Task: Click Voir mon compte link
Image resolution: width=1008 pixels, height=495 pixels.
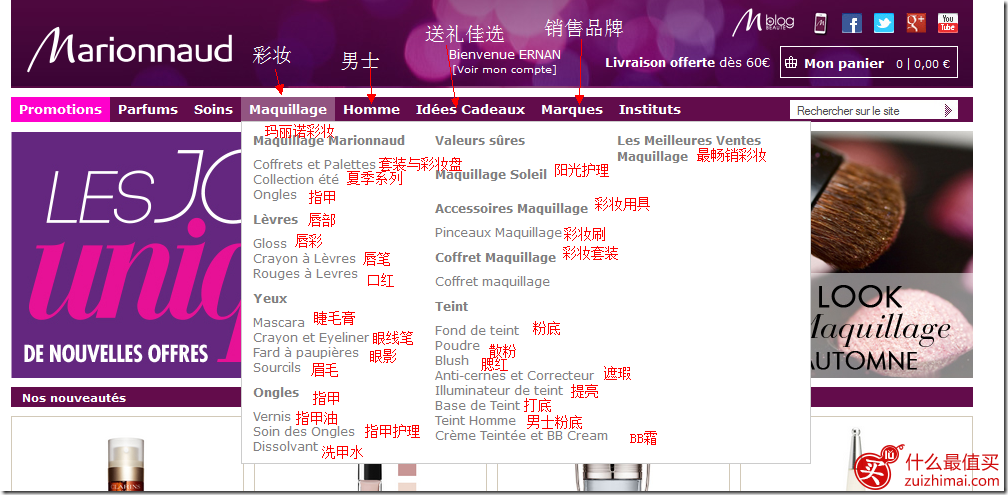Action: click(x=504, y=69)
